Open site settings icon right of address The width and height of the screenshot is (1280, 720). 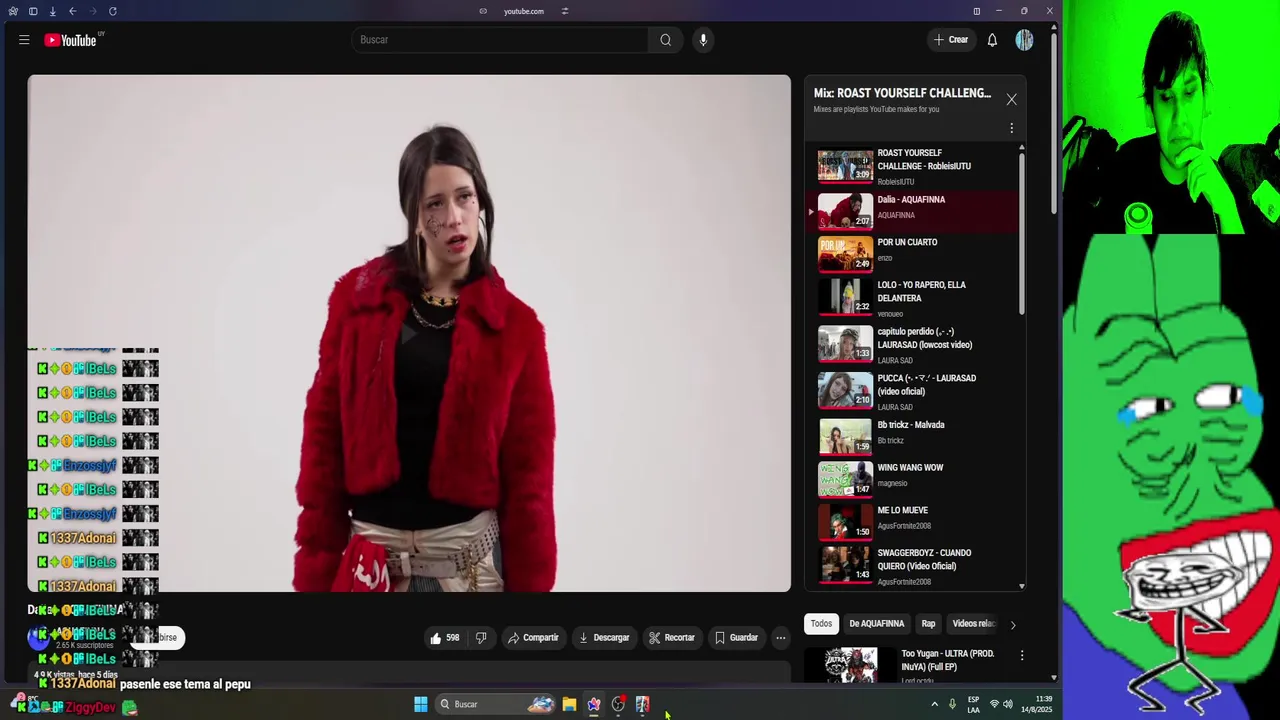click(x=565, y=11)
